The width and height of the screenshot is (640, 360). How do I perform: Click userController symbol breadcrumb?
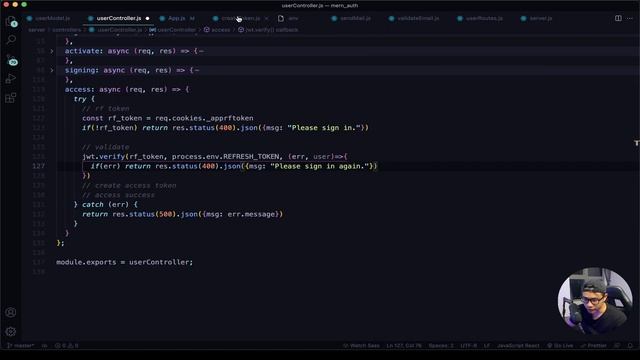173,30
